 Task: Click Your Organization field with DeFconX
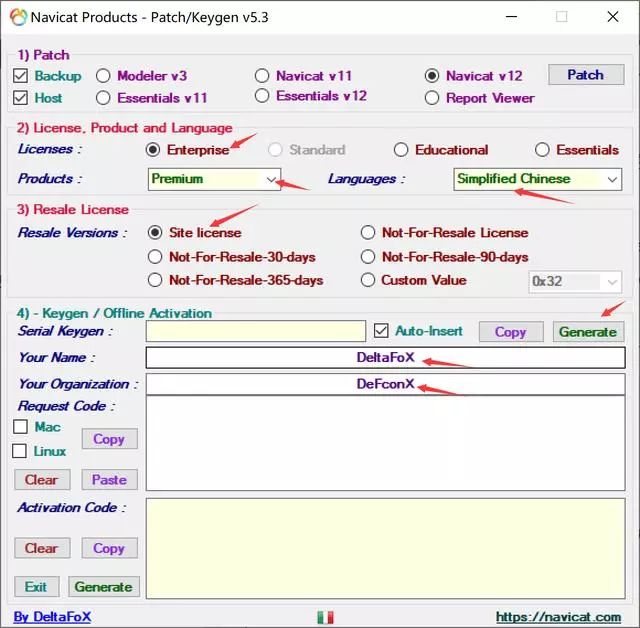tap(385, 384)
